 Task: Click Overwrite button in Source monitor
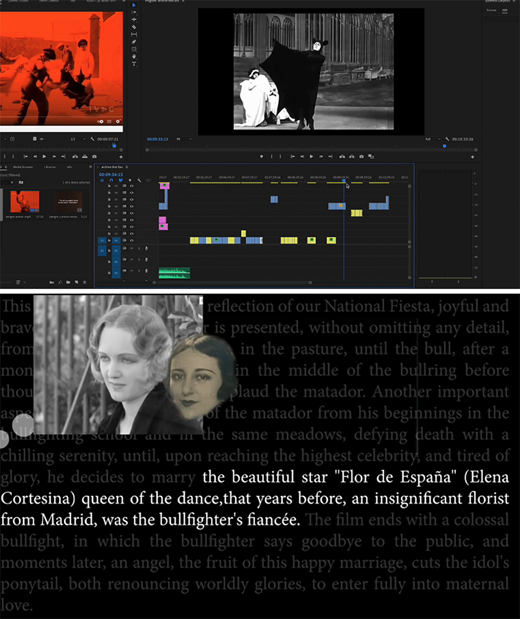pos(84,156)
